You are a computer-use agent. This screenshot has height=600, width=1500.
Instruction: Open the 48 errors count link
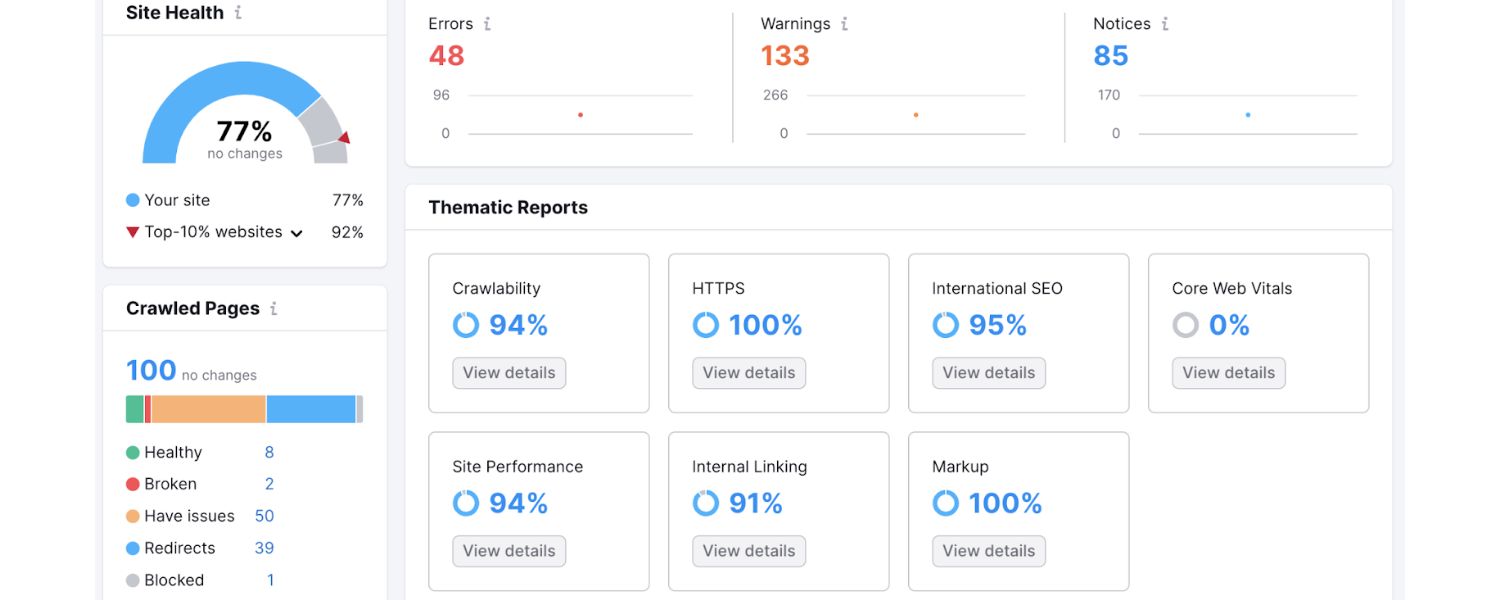pos(446,56)
